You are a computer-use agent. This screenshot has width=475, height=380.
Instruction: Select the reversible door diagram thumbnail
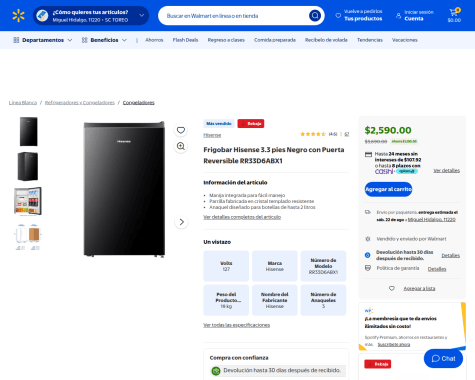(x=28, y=237)
